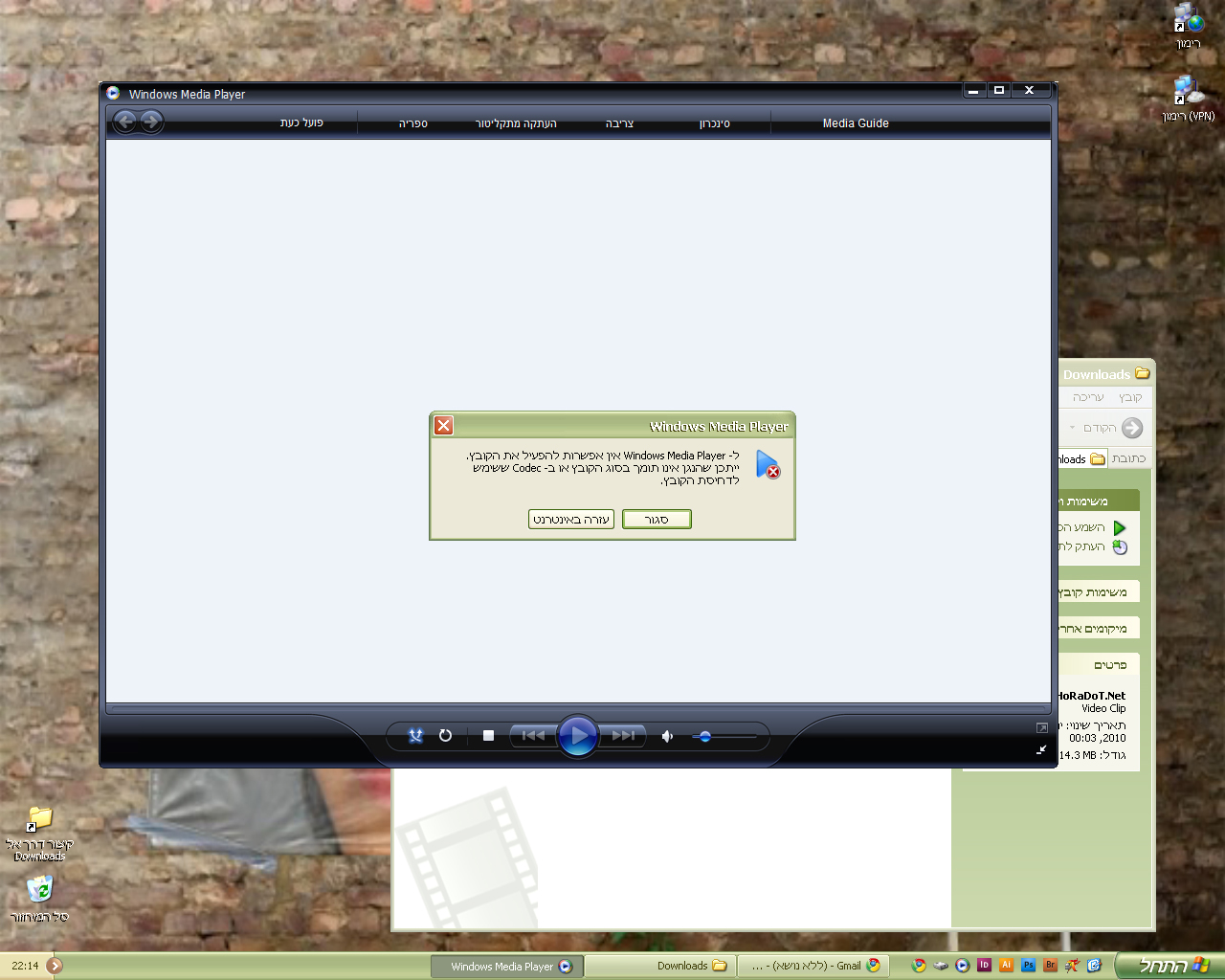Launch Illustrator from quick launch
1225x980 pixels.
click(1006, 966)
